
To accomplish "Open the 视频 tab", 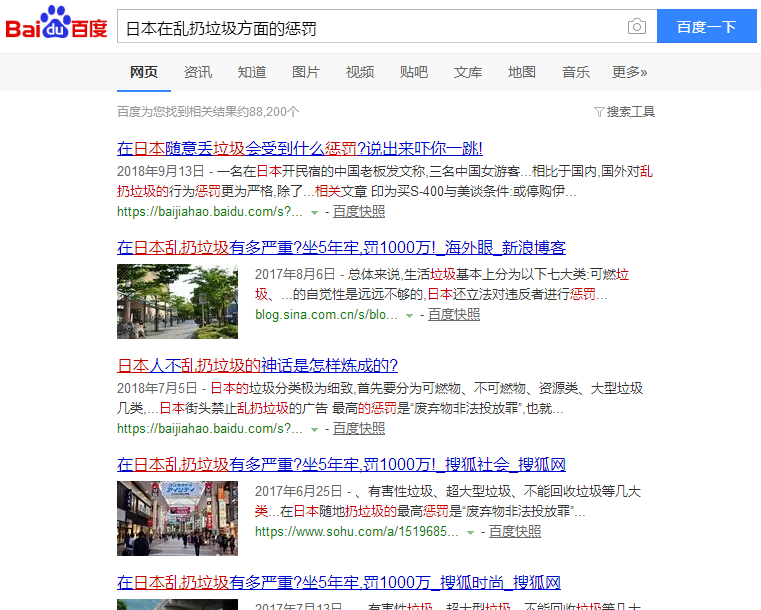I will coord(360,72).
